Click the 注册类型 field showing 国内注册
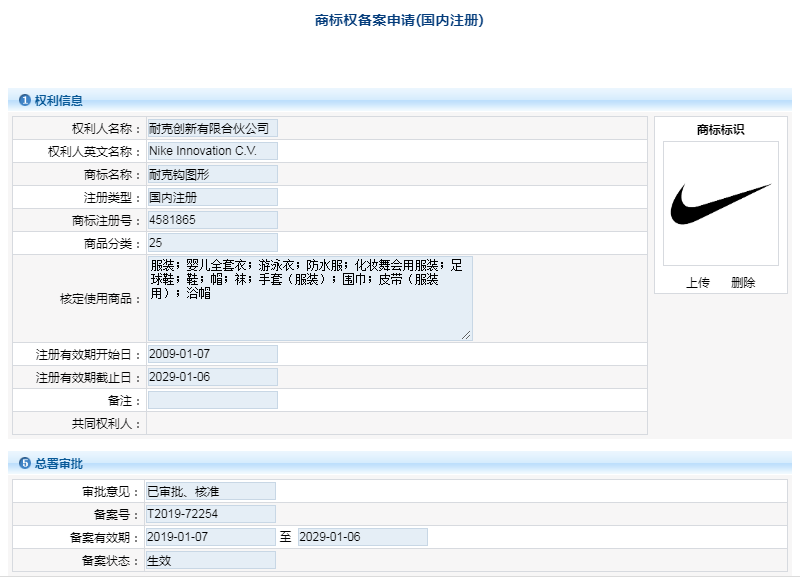 tap(212, 197)
